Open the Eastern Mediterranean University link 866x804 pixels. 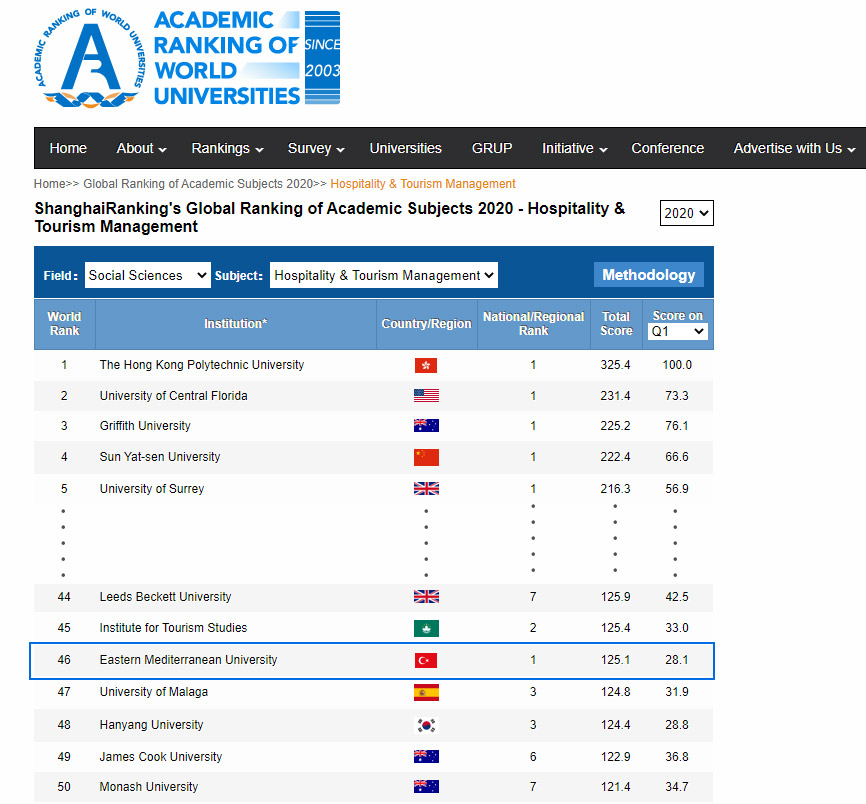[188, 660]
